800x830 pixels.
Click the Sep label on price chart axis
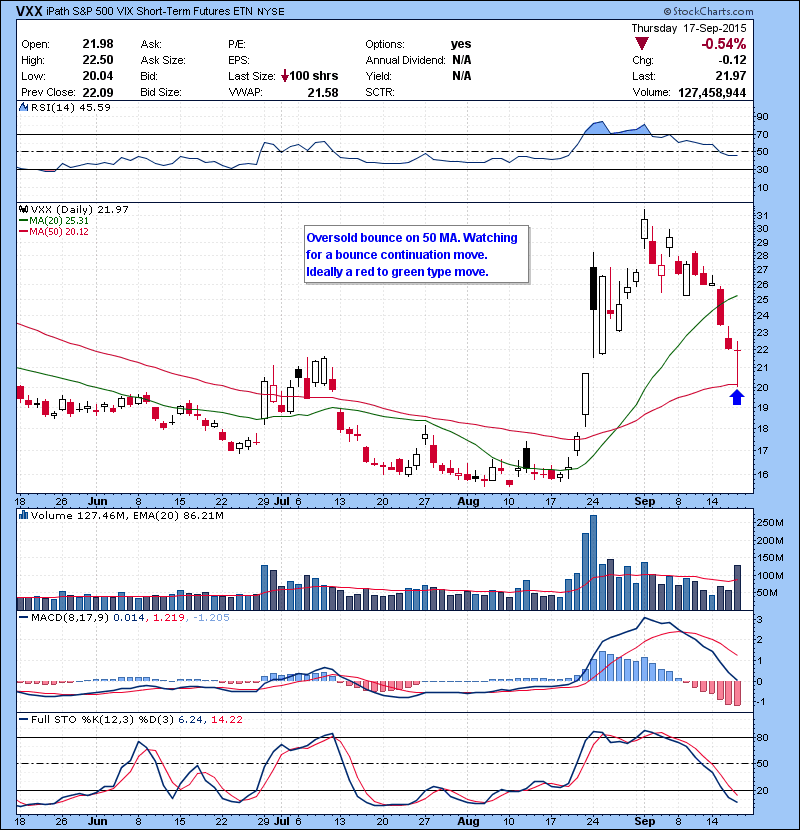tap(644, 501)
